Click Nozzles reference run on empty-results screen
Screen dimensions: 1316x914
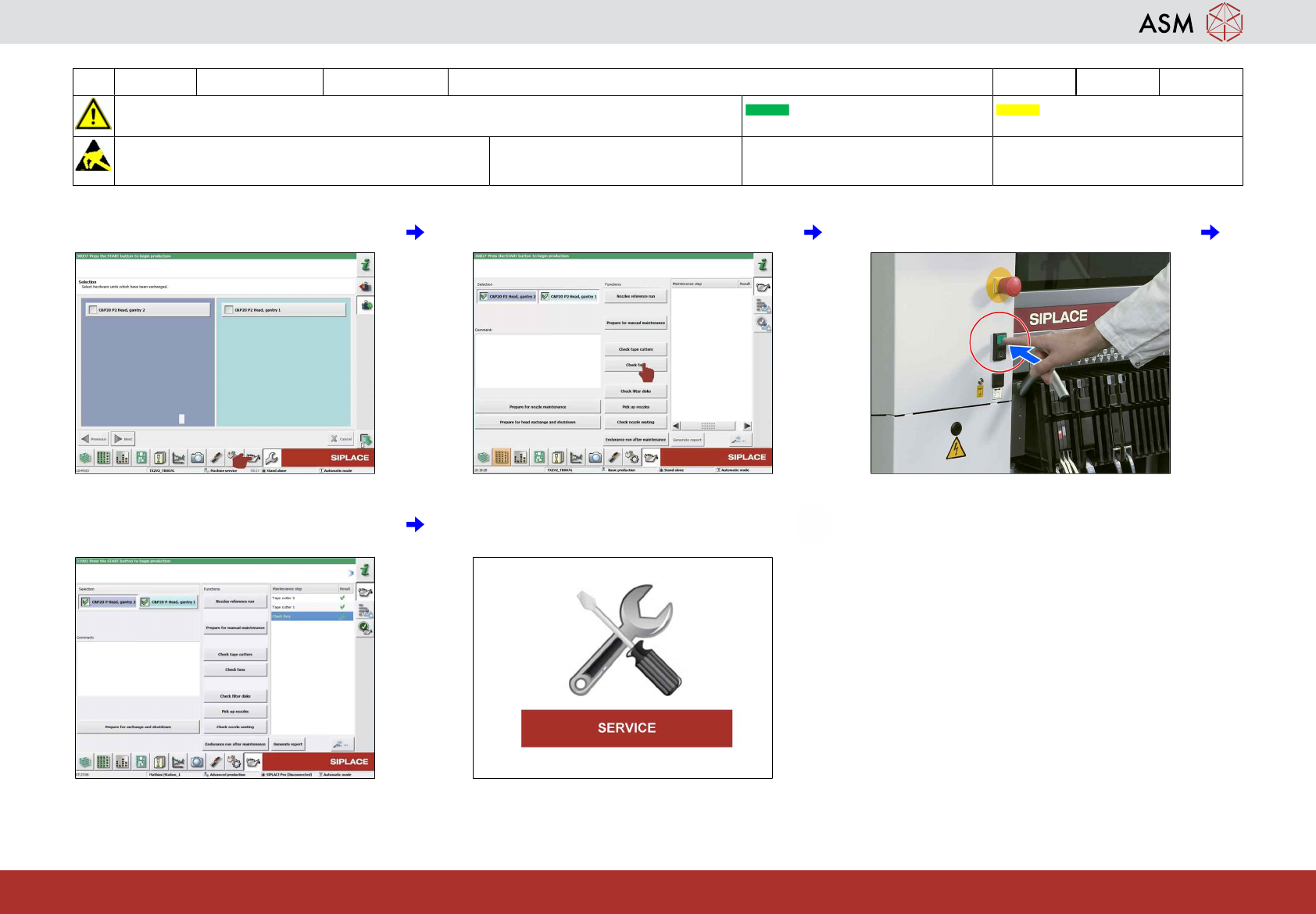[635, 297]
